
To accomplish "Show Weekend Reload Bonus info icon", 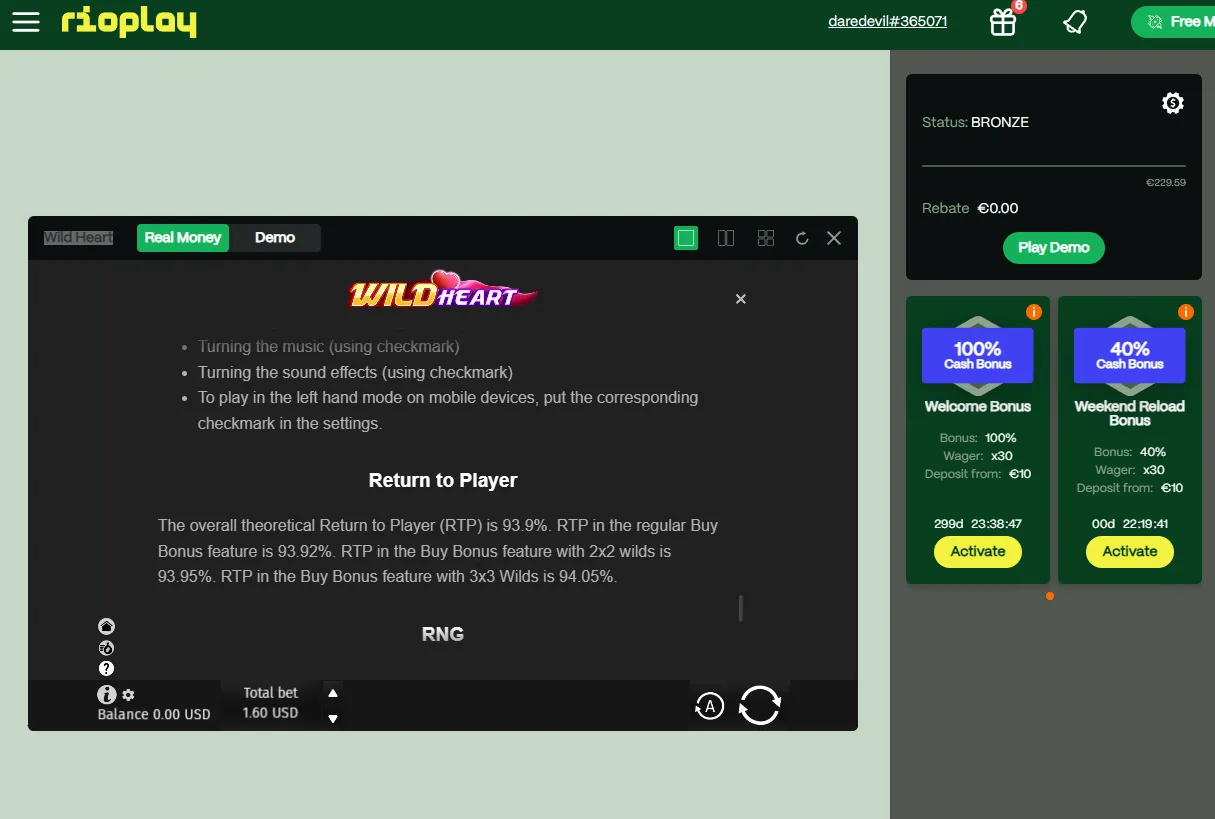I will pos(1186,312).
